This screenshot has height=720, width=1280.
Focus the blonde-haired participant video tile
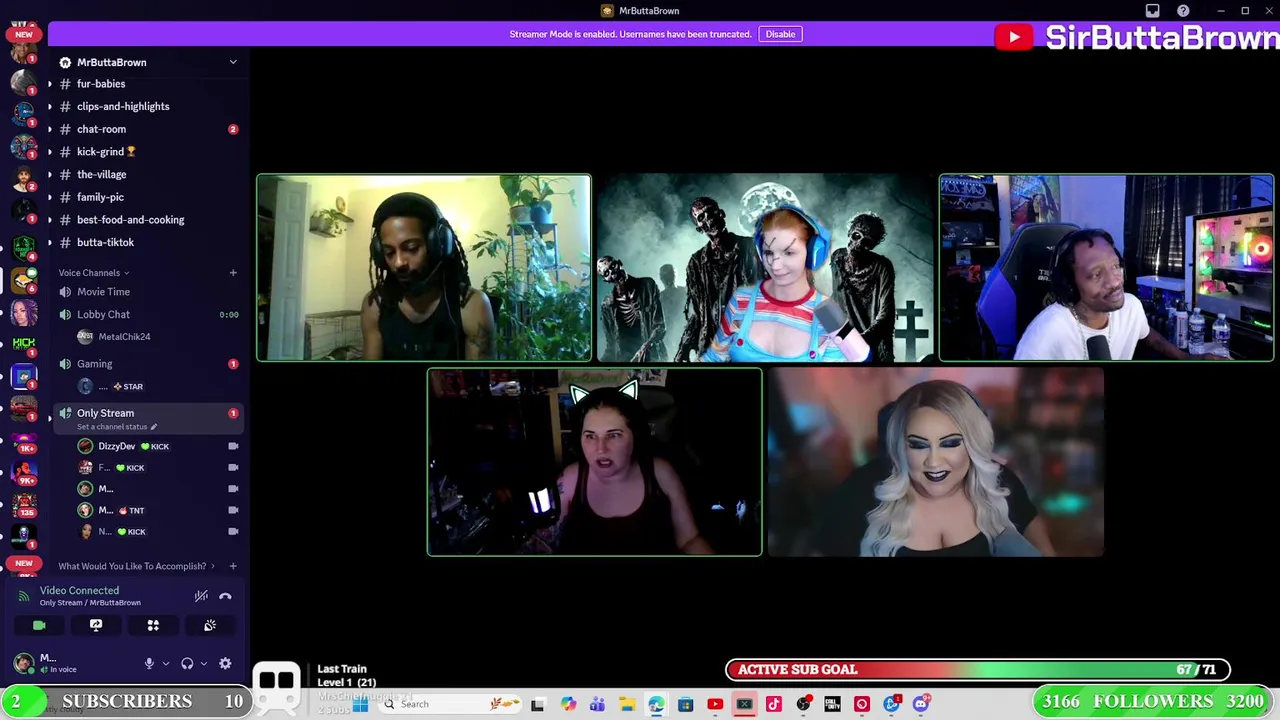point(936,462)
